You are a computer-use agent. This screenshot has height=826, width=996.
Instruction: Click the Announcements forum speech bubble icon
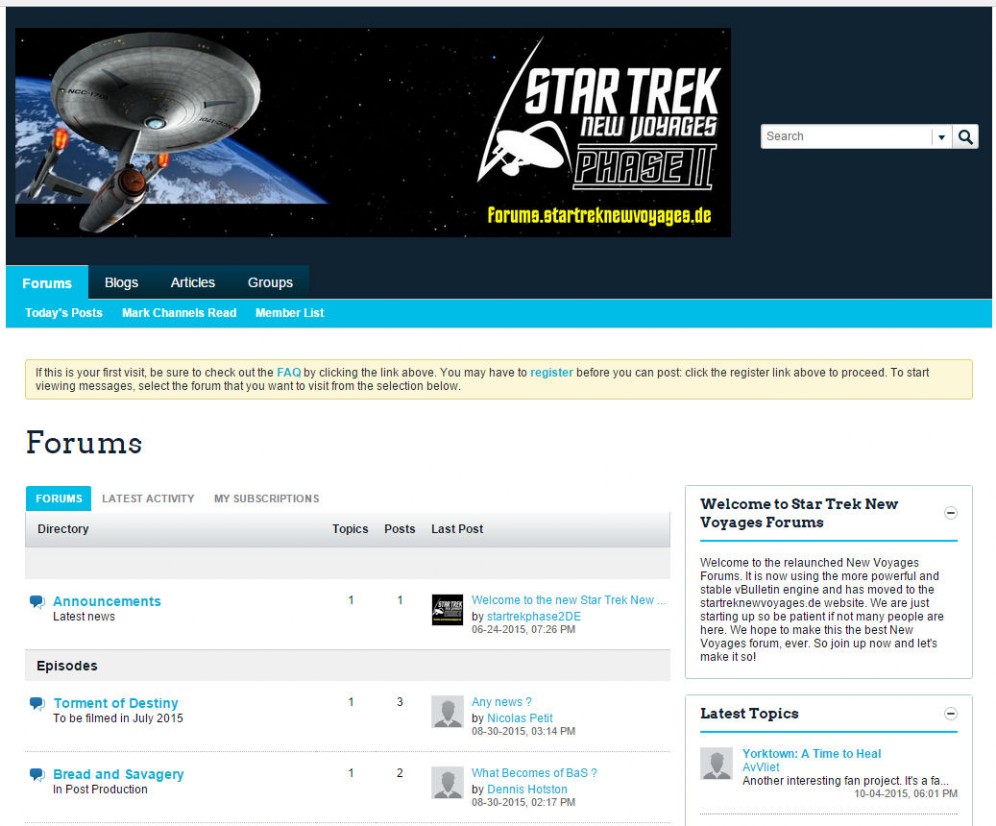coord(37,602)
